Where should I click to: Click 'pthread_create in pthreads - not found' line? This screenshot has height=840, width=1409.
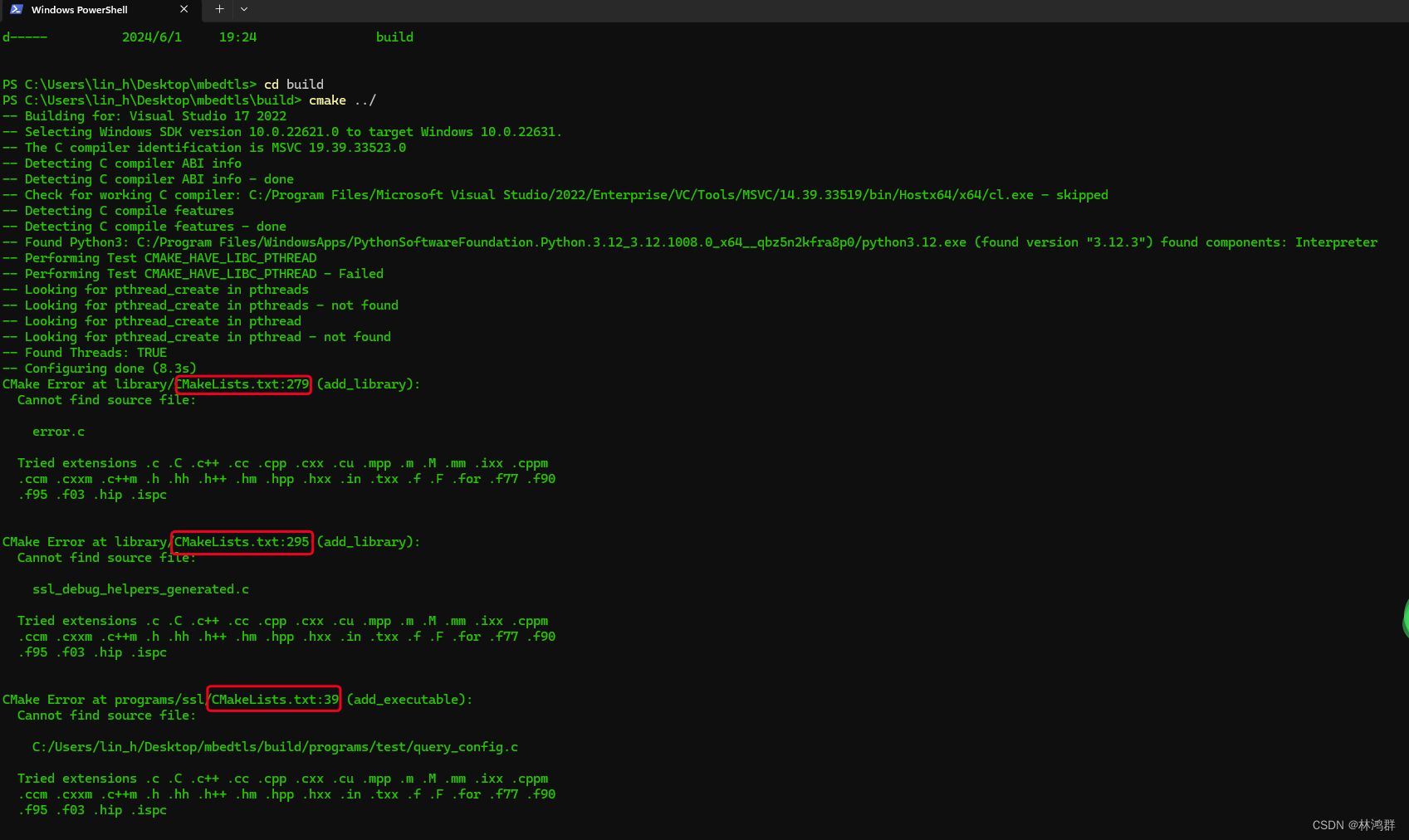click(200, 305)
